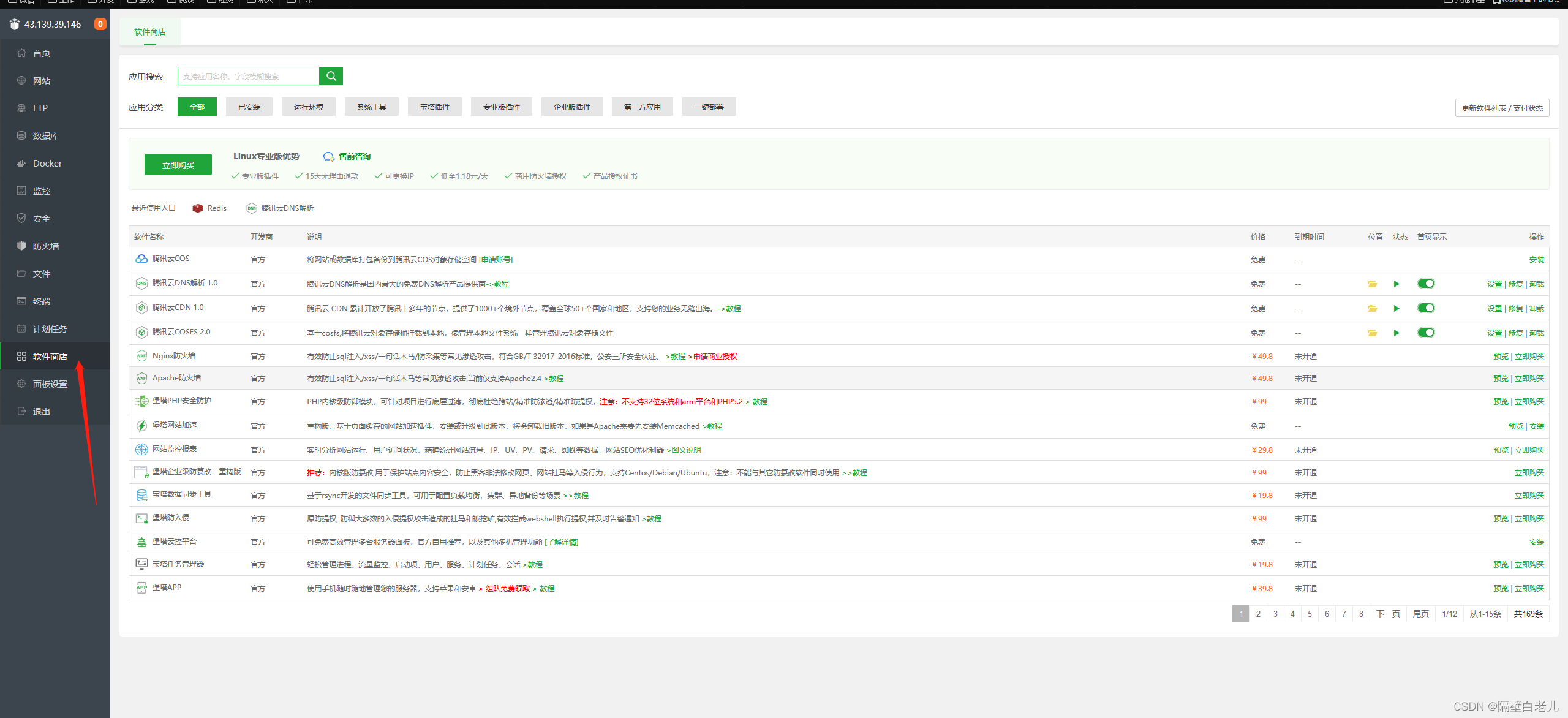Toggle homepage display for 腾讯云CDN
Image resolution: width=1568 pixels, height=718 pixels.
click(1425, 308)
